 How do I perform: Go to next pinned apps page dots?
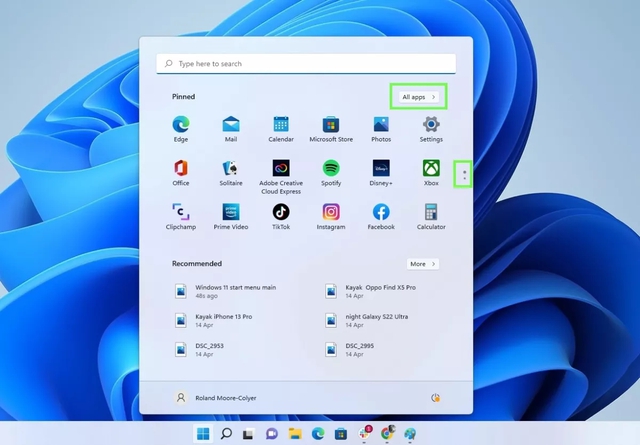tap(464, 175)
